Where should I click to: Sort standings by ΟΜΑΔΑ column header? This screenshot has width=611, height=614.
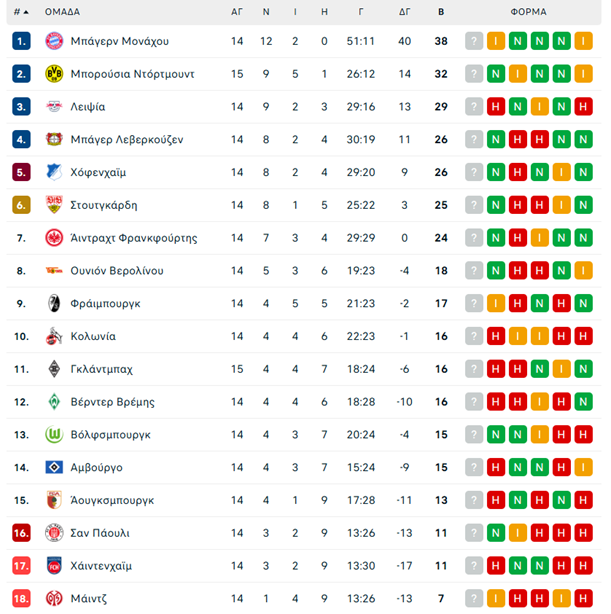62,12
